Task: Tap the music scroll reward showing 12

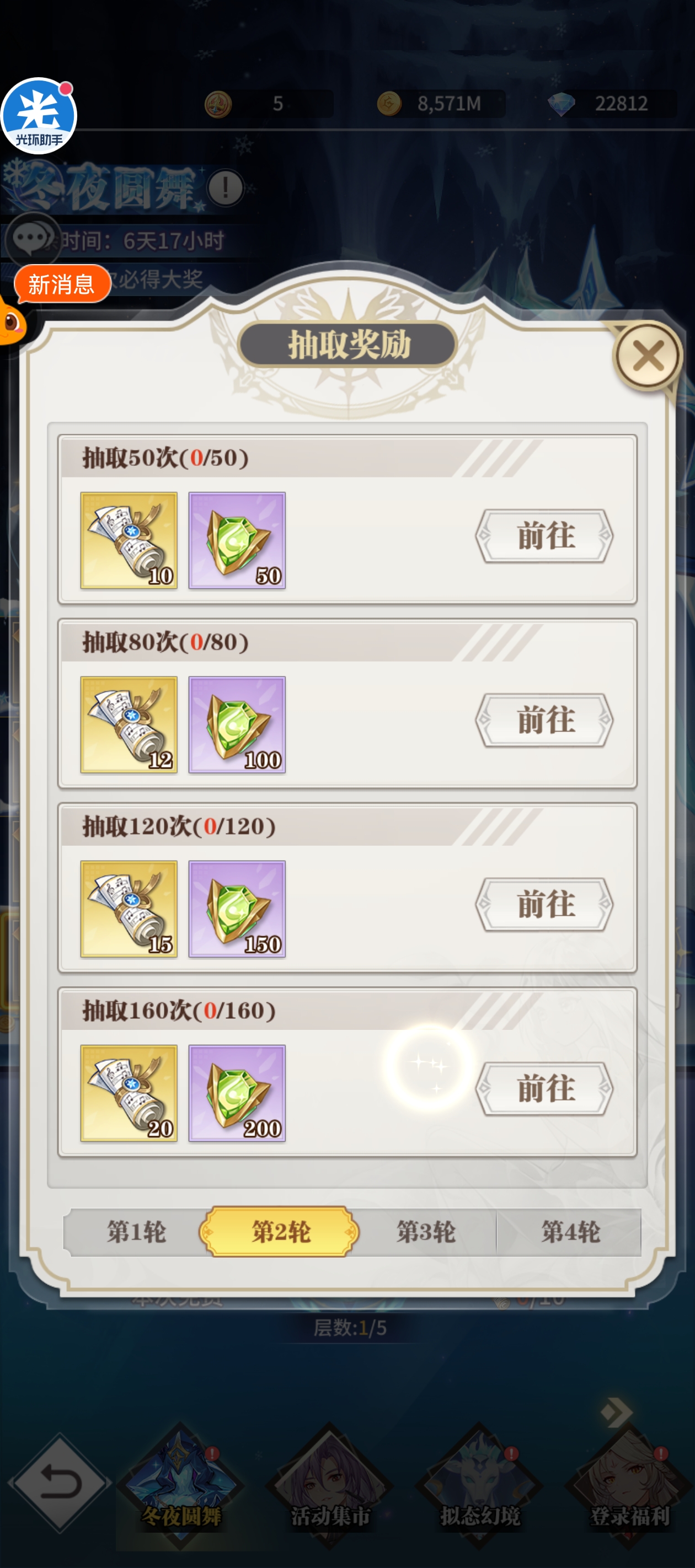Action: (129, 725)
